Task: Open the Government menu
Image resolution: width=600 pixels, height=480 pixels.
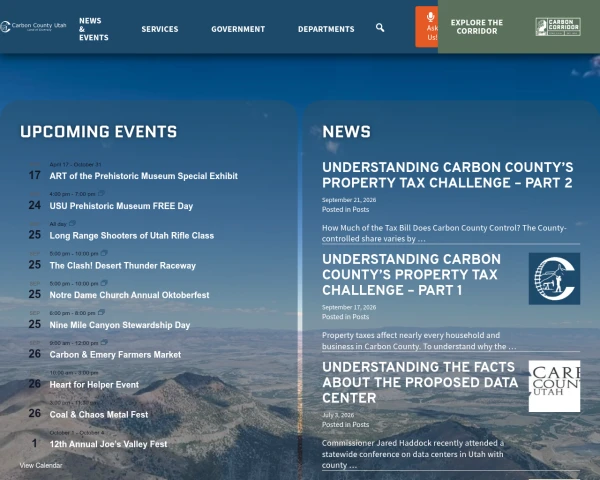Action: click(238, 29)
